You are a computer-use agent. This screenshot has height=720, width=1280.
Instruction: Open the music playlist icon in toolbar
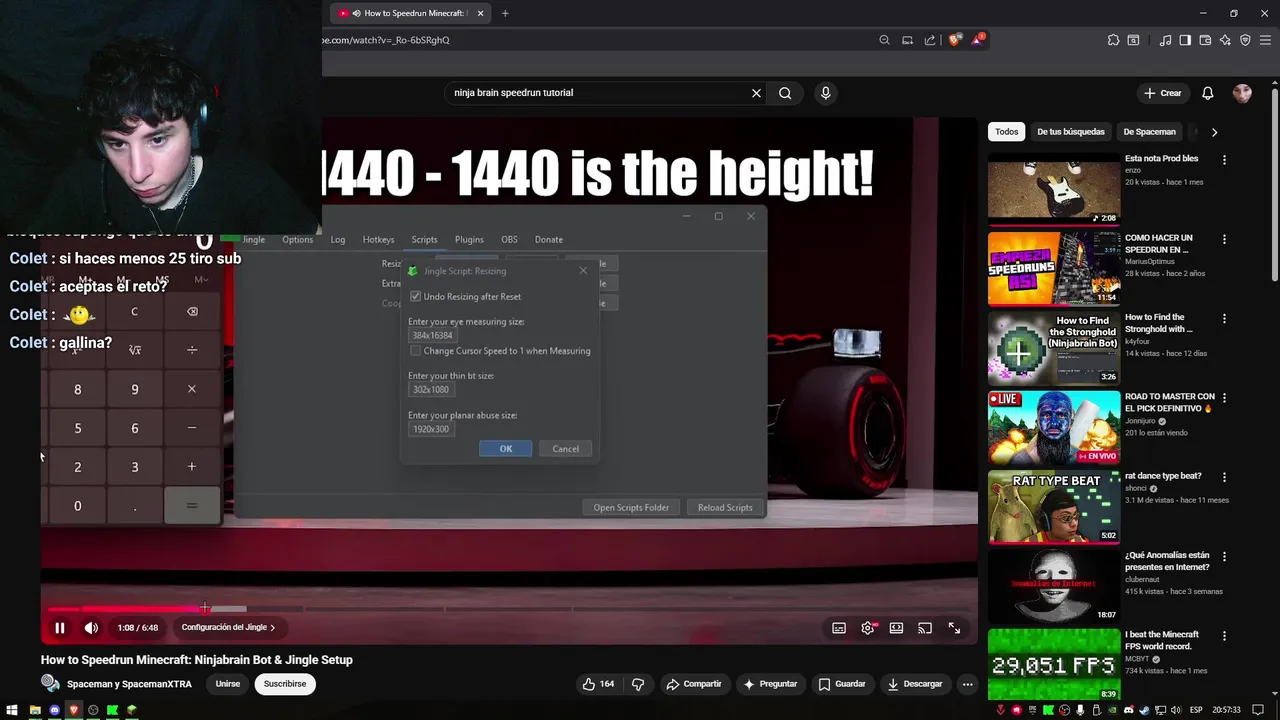point(1165,40)
